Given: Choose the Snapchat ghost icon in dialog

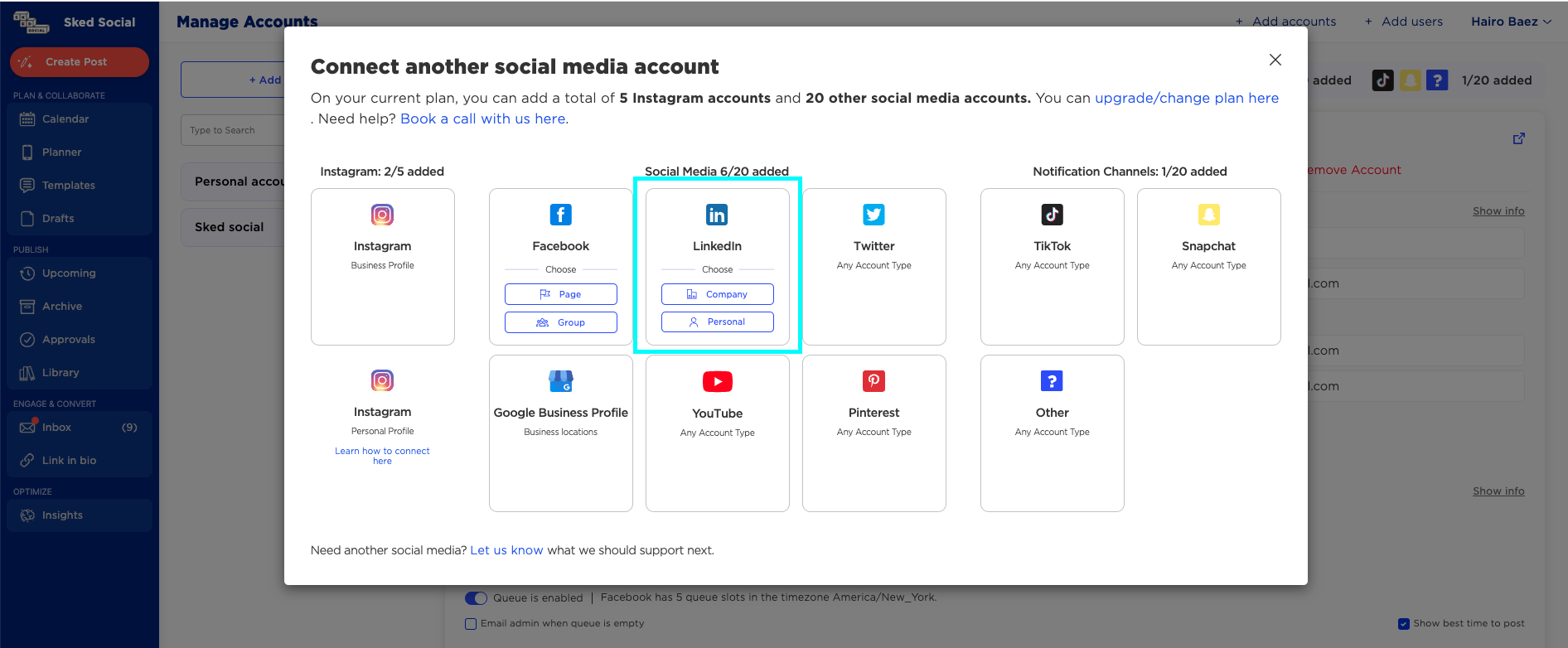Looking at the screenshot, I should click(1209, 215).
